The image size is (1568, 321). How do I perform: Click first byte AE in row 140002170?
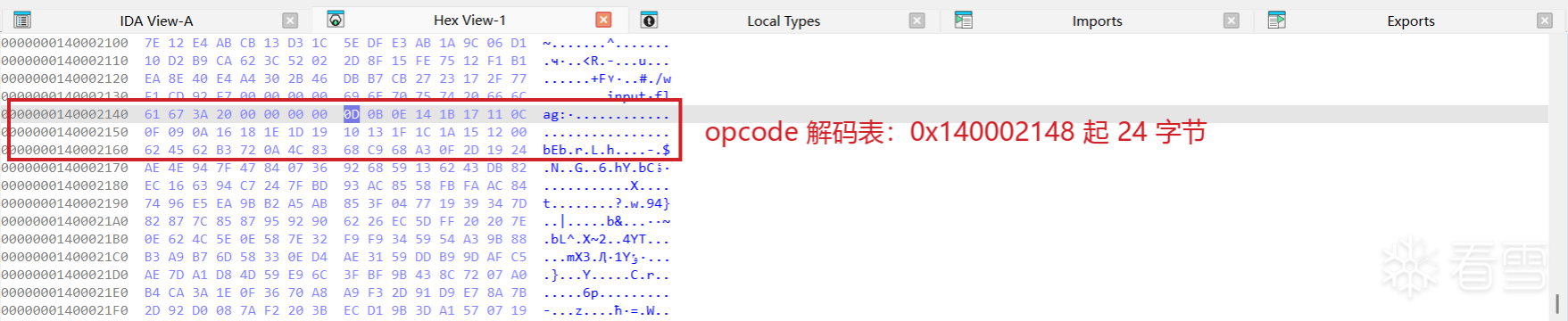153,168
